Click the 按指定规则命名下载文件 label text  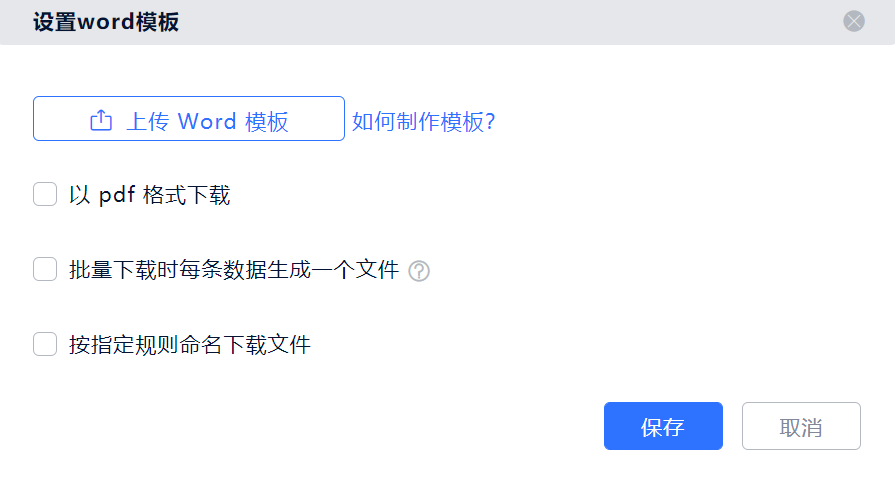pyautogui.click(x=190, y=345)
